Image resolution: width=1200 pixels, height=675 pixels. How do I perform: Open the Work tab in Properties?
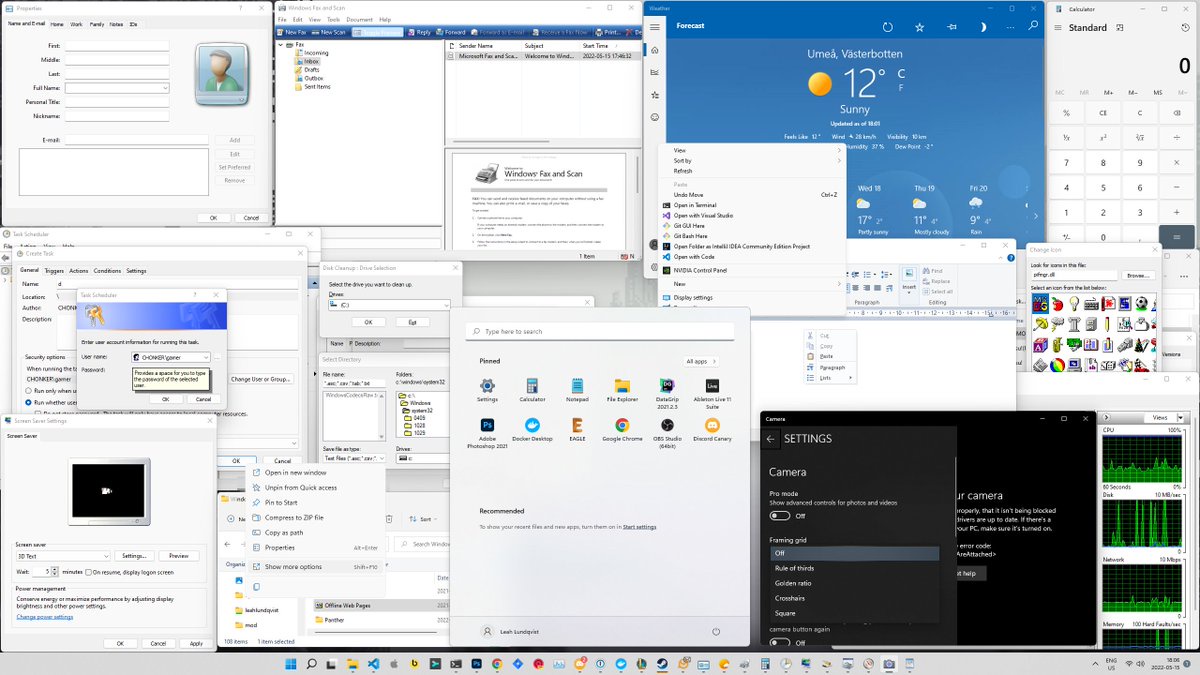coord(76,23)
